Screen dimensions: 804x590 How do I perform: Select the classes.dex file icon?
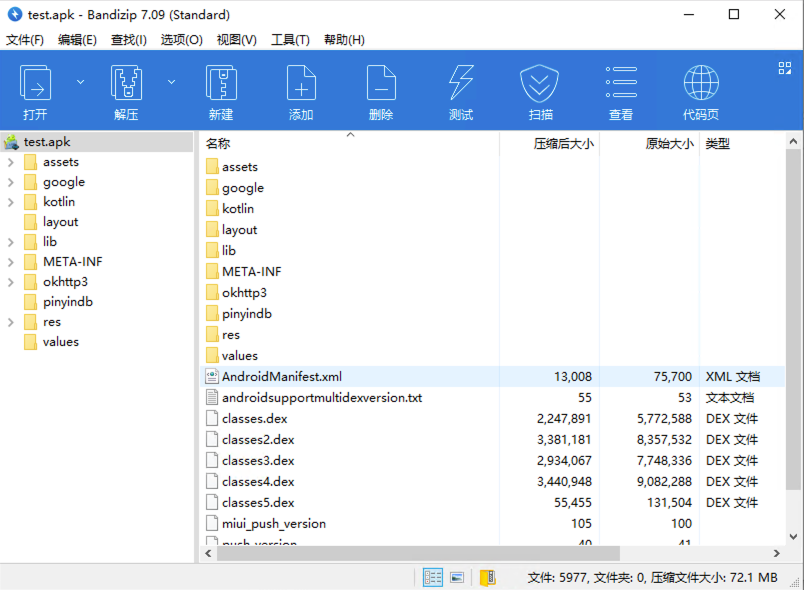point(212,418)
